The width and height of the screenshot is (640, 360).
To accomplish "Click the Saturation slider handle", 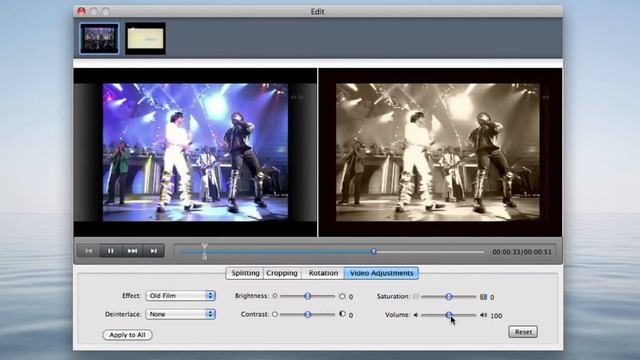I will point(449,296).
